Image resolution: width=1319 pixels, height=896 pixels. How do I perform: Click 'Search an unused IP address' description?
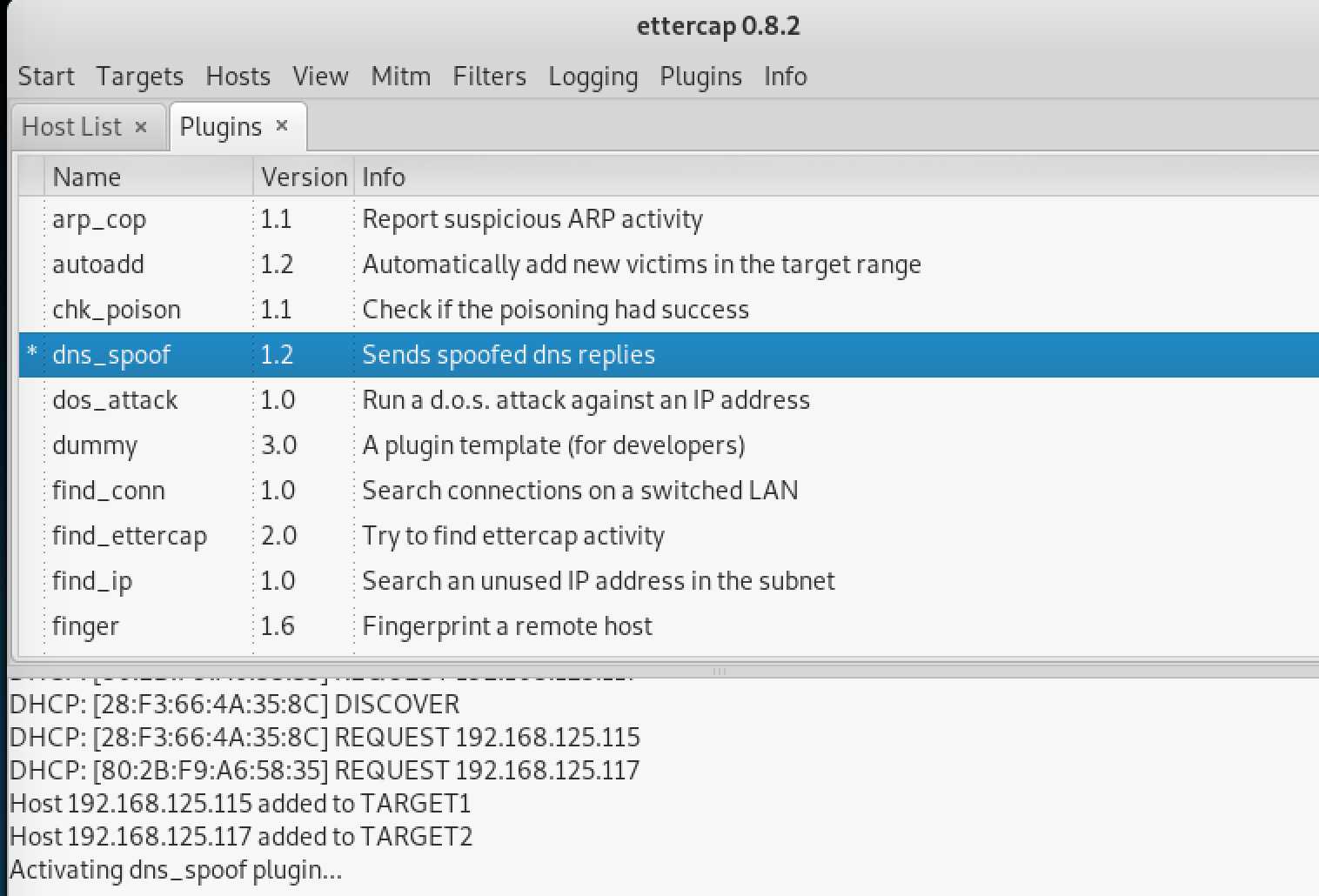tap(598, 581)
